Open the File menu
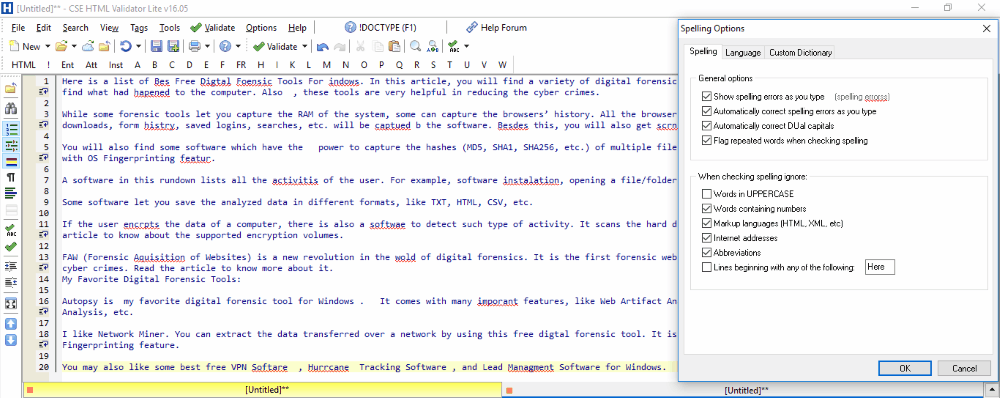 pos(18,28)
